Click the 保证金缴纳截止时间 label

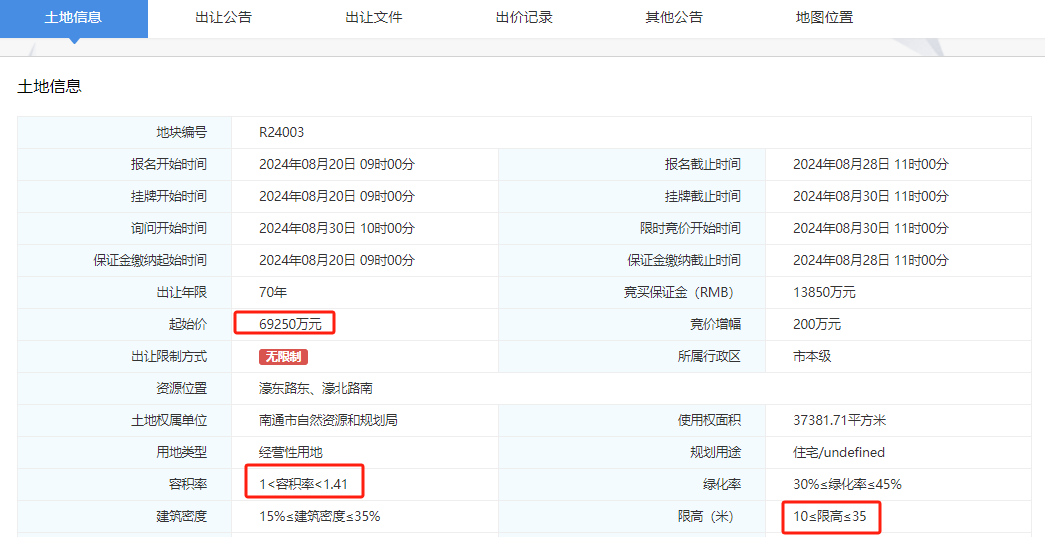tap(684, 261)
